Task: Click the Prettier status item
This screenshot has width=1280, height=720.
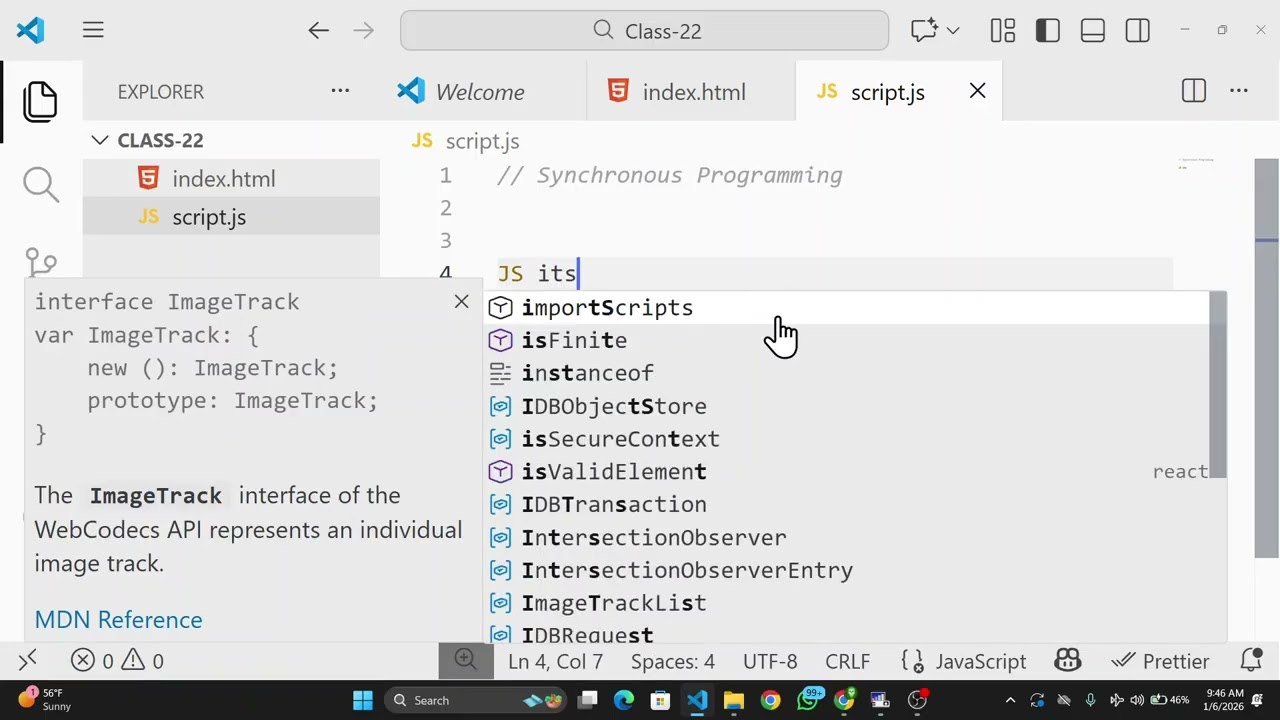Action: (x=1161, y=661)
